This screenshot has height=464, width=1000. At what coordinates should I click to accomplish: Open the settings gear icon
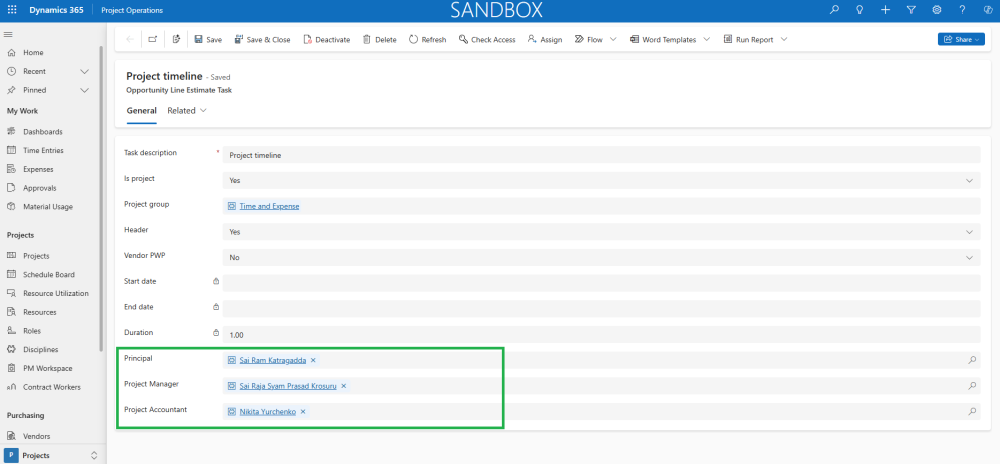point(937,10)
